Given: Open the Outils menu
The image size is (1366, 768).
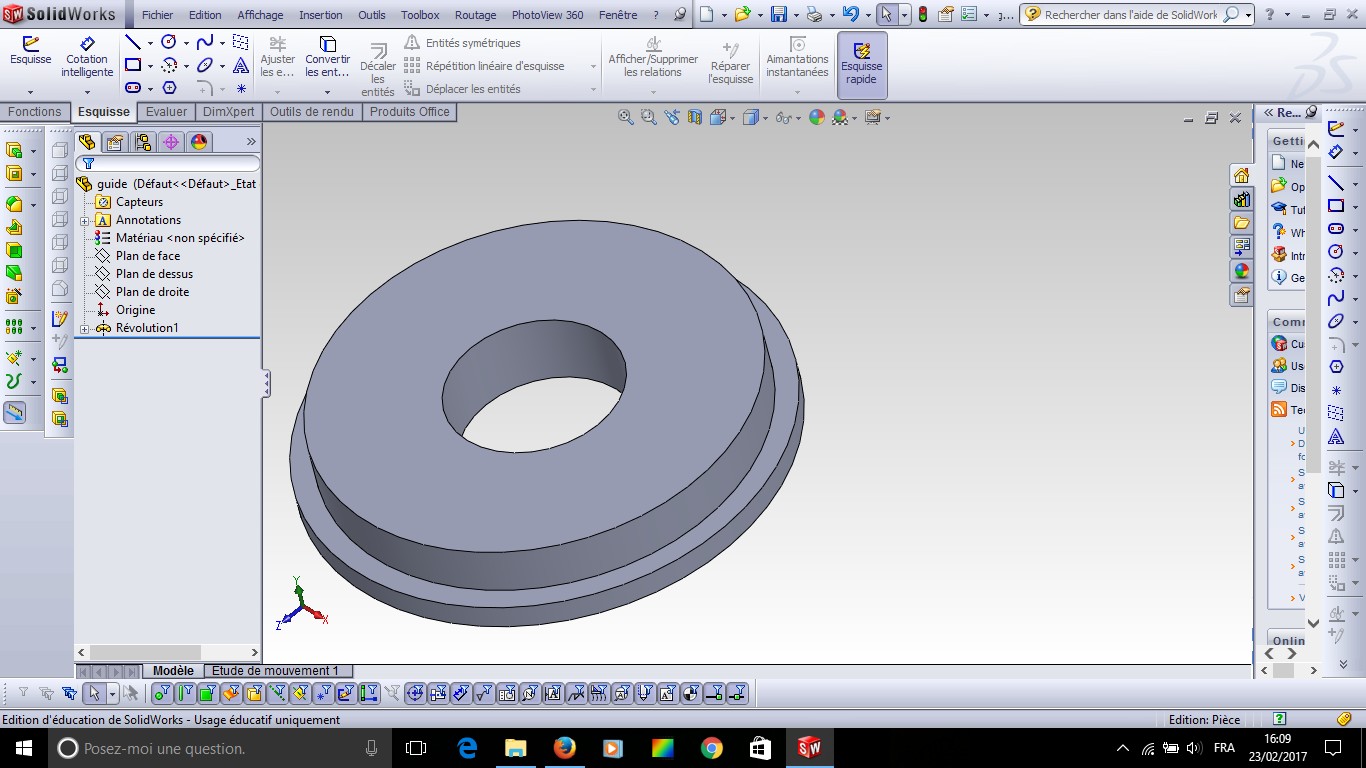Looking at the screenshot, I should pyautogui.click(x=372, y=15).
